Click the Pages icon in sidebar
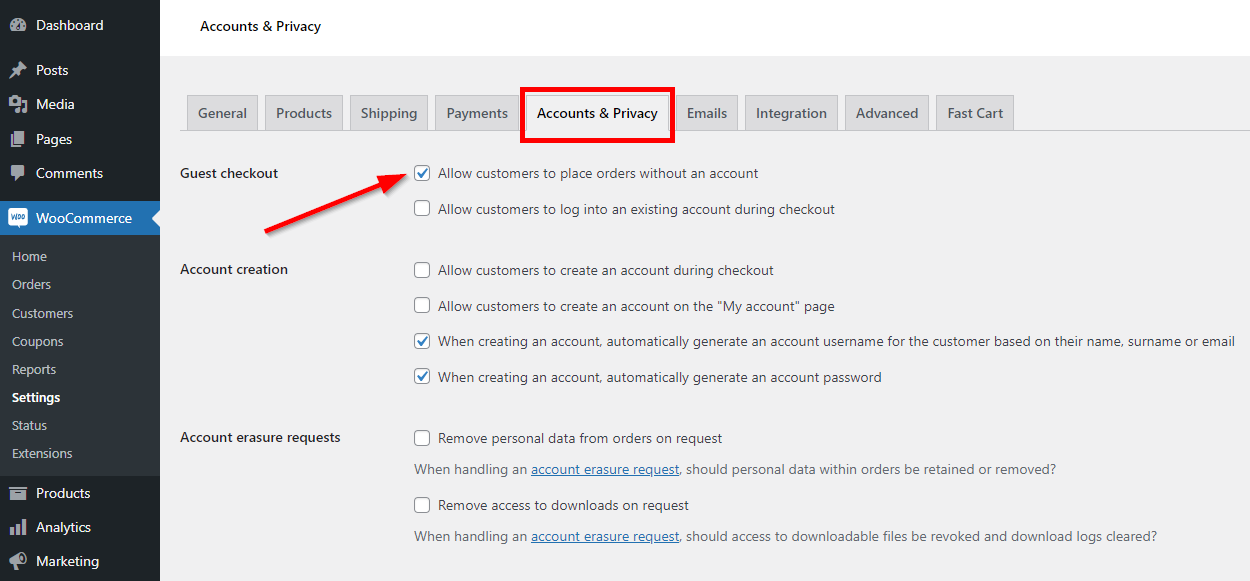The image size is (1250, 581). 18,139
